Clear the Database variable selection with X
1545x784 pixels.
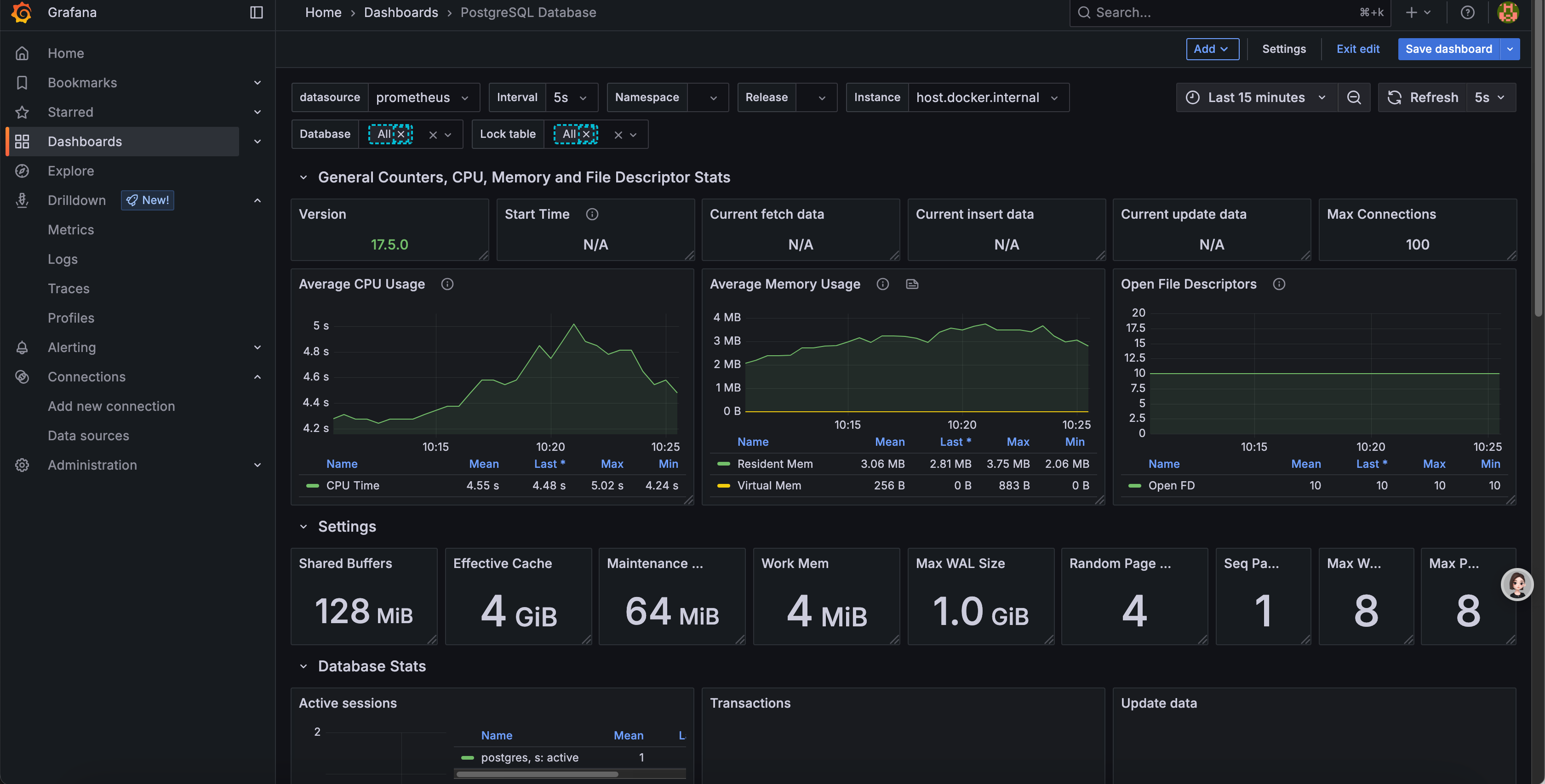point(433,135)
